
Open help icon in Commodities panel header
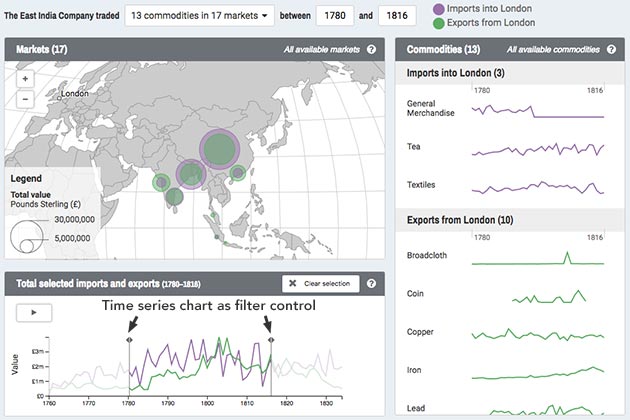(x=611, y=49)
